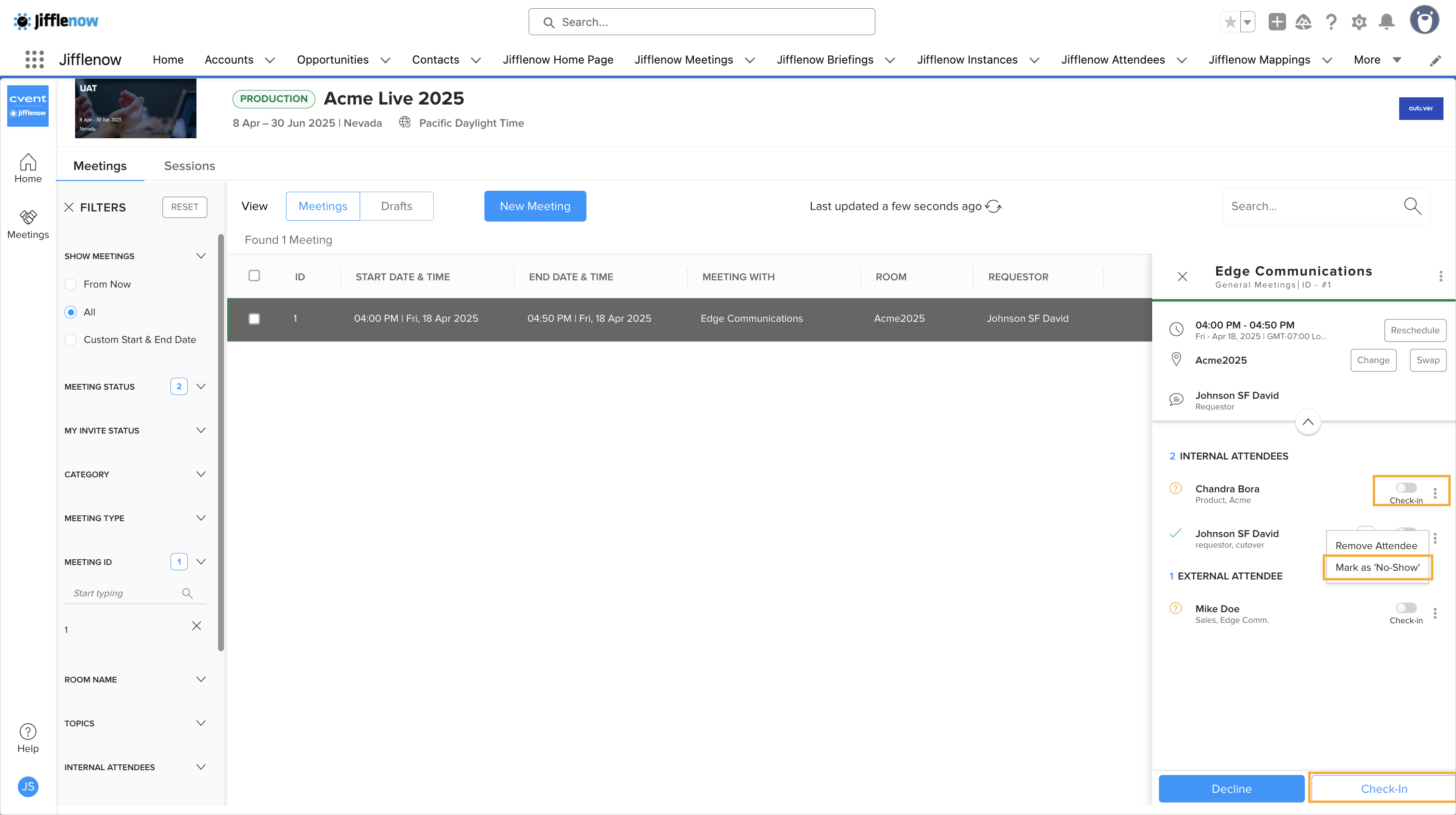The image size is (1456, 815).
Task: Close the Filters panel with X icon
Action: (x=69, y=207)
